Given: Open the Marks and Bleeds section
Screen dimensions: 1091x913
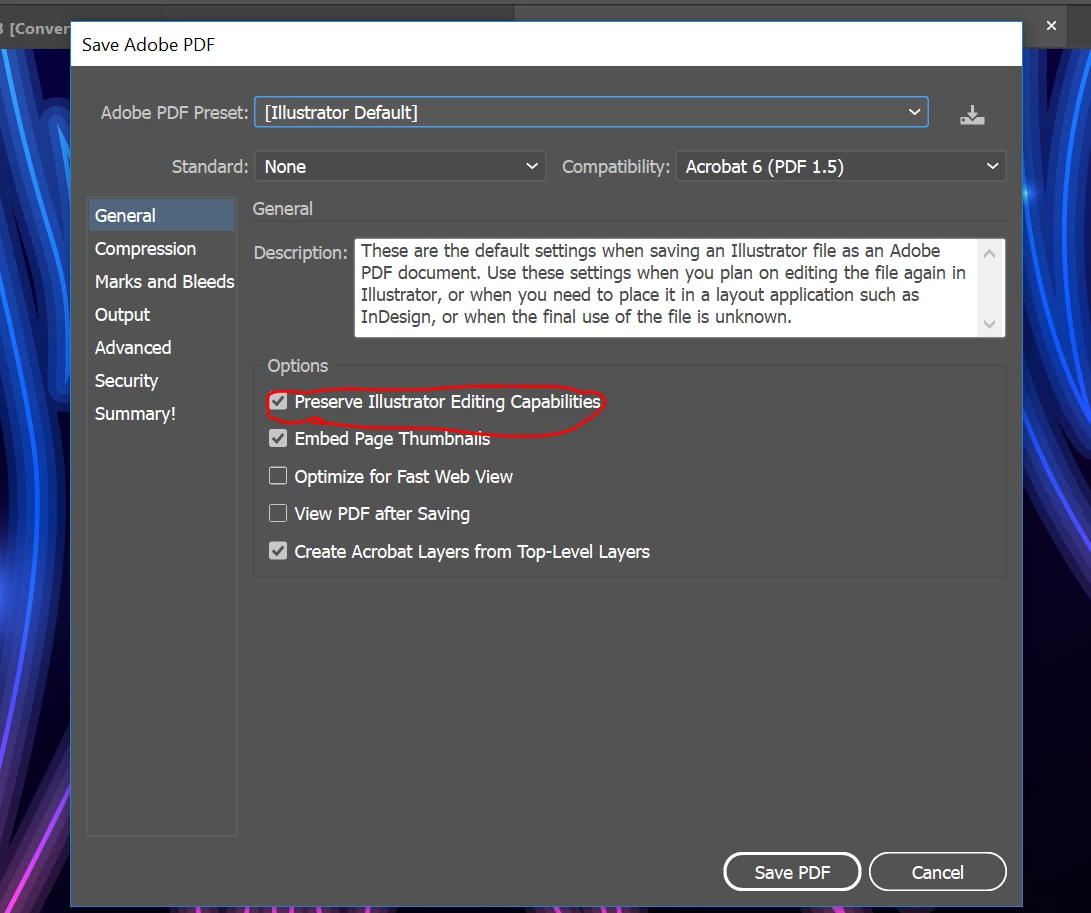Looking at the screenshot, I should pos(161,281).
